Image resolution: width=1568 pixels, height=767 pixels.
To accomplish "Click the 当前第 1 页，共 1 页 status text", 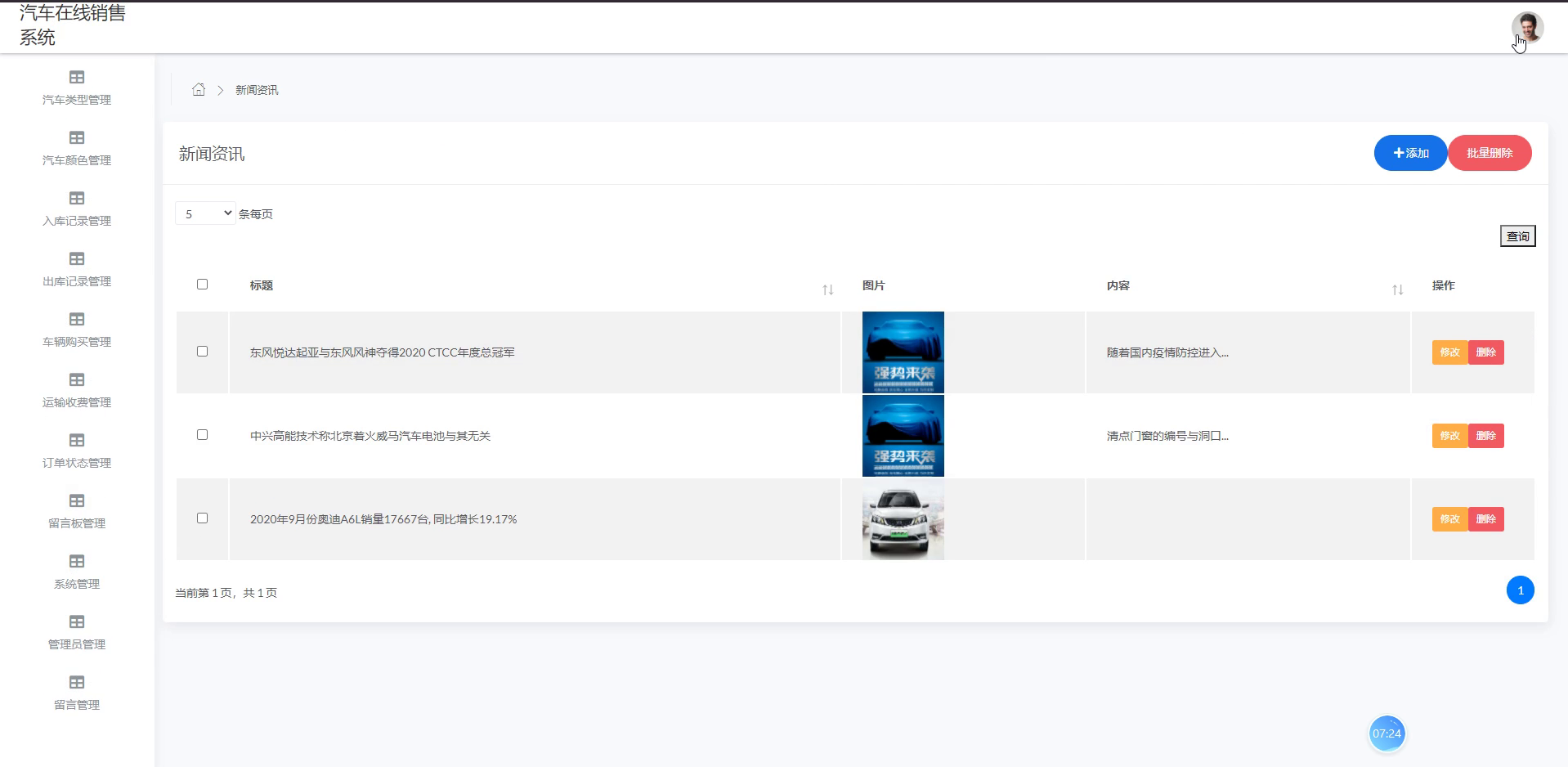I will 226,593.
